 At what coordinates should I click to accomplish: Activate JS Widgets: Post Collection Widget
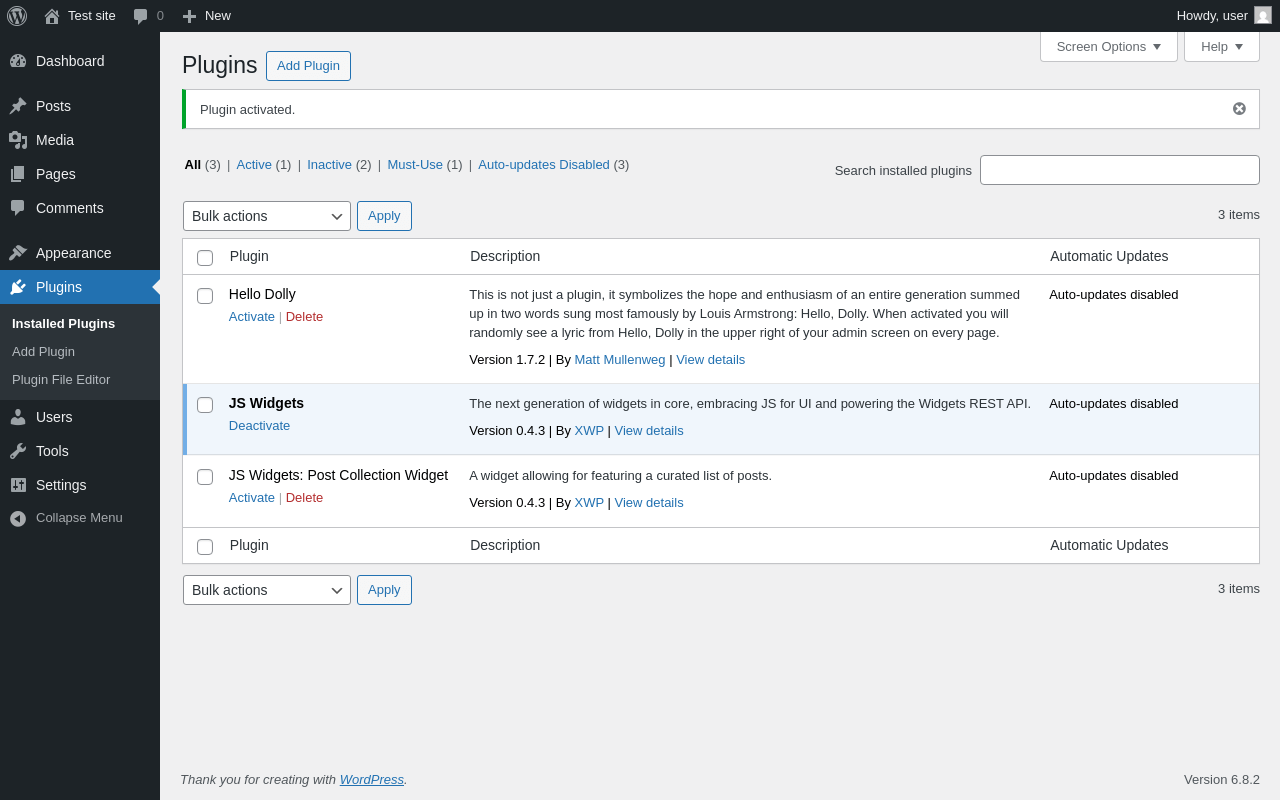pyautogui.click(x=252, y=498)
